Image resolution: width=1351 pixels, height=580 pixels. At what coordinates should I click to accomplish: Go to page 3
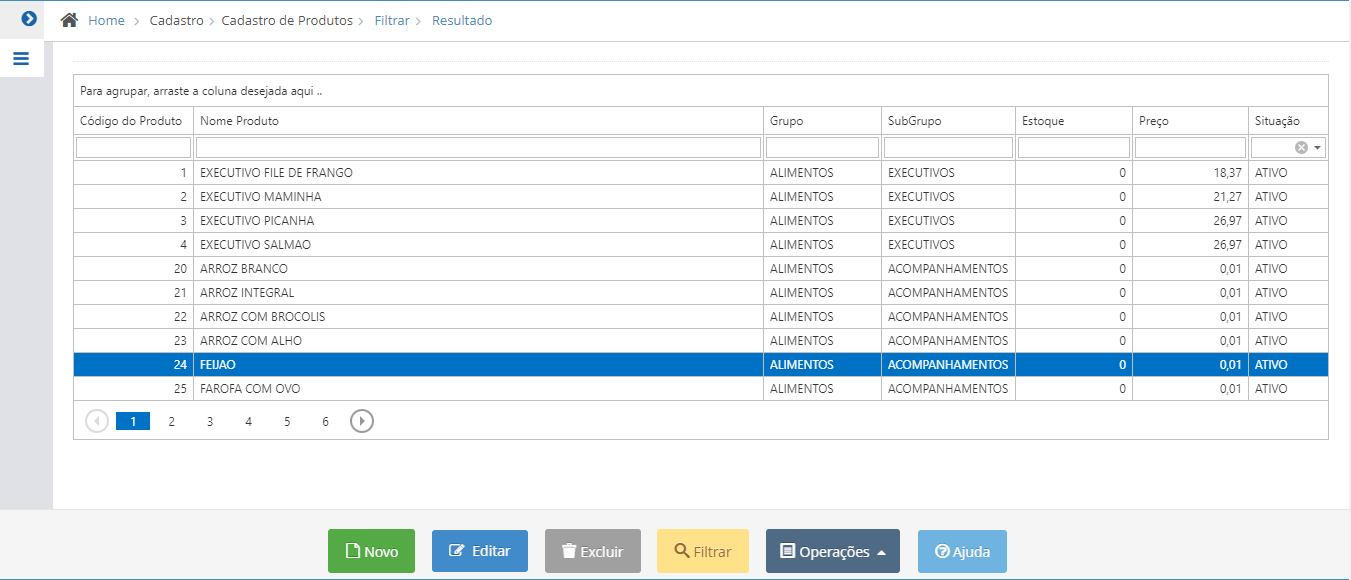(210, 422)
